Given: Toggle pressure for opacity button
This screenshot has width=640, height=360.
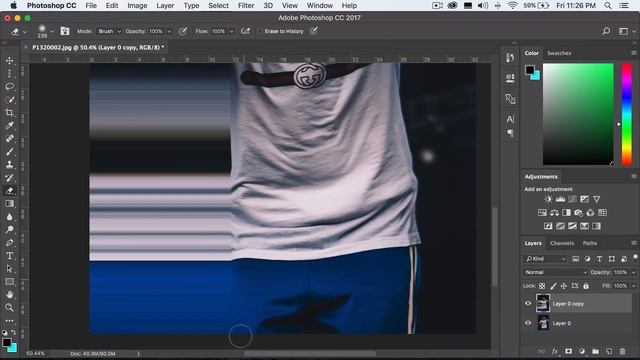Looking at the screenshot, I should (x=183, y=31).
